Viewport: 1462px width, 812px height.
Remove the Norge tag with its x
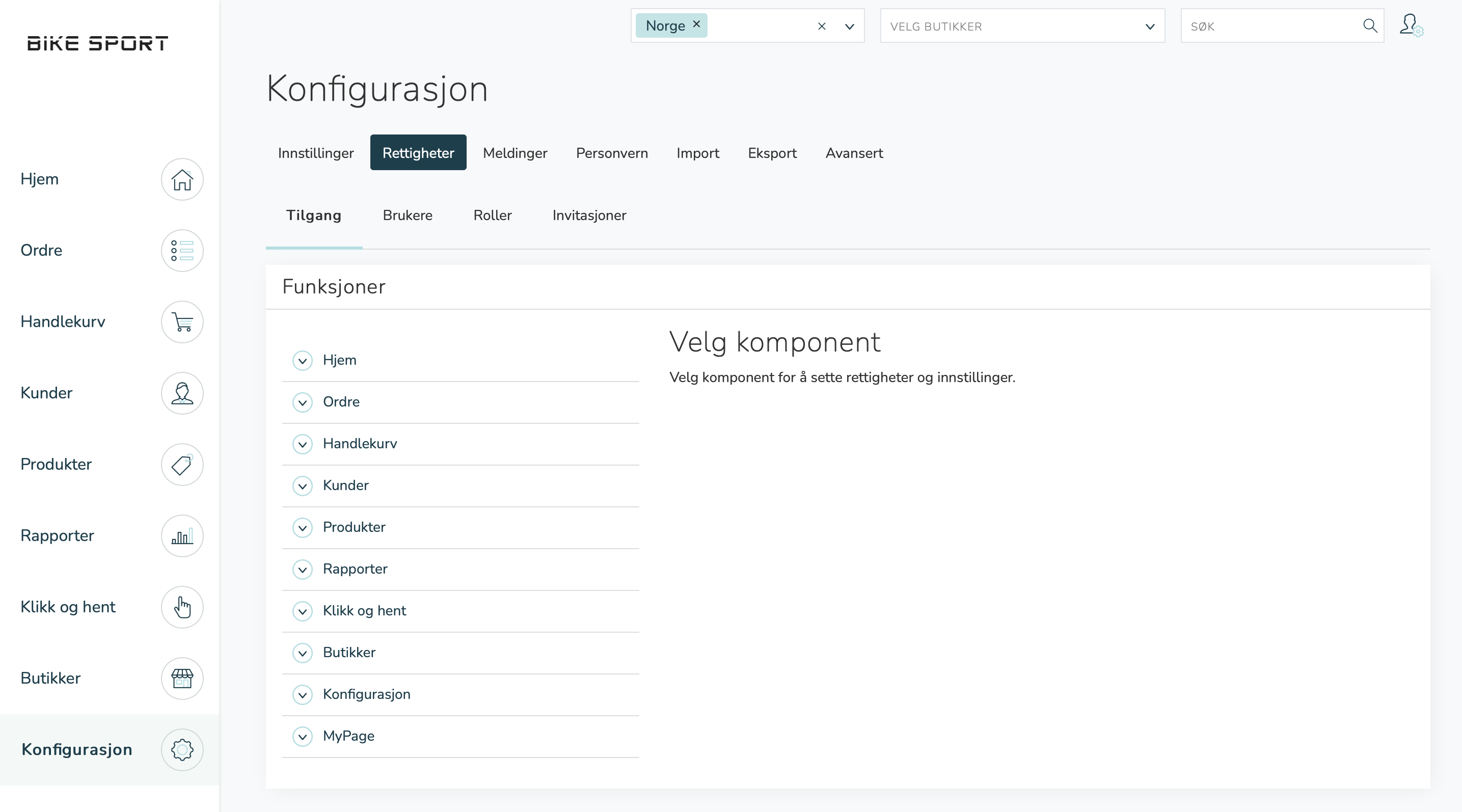(x=696, y=24)
